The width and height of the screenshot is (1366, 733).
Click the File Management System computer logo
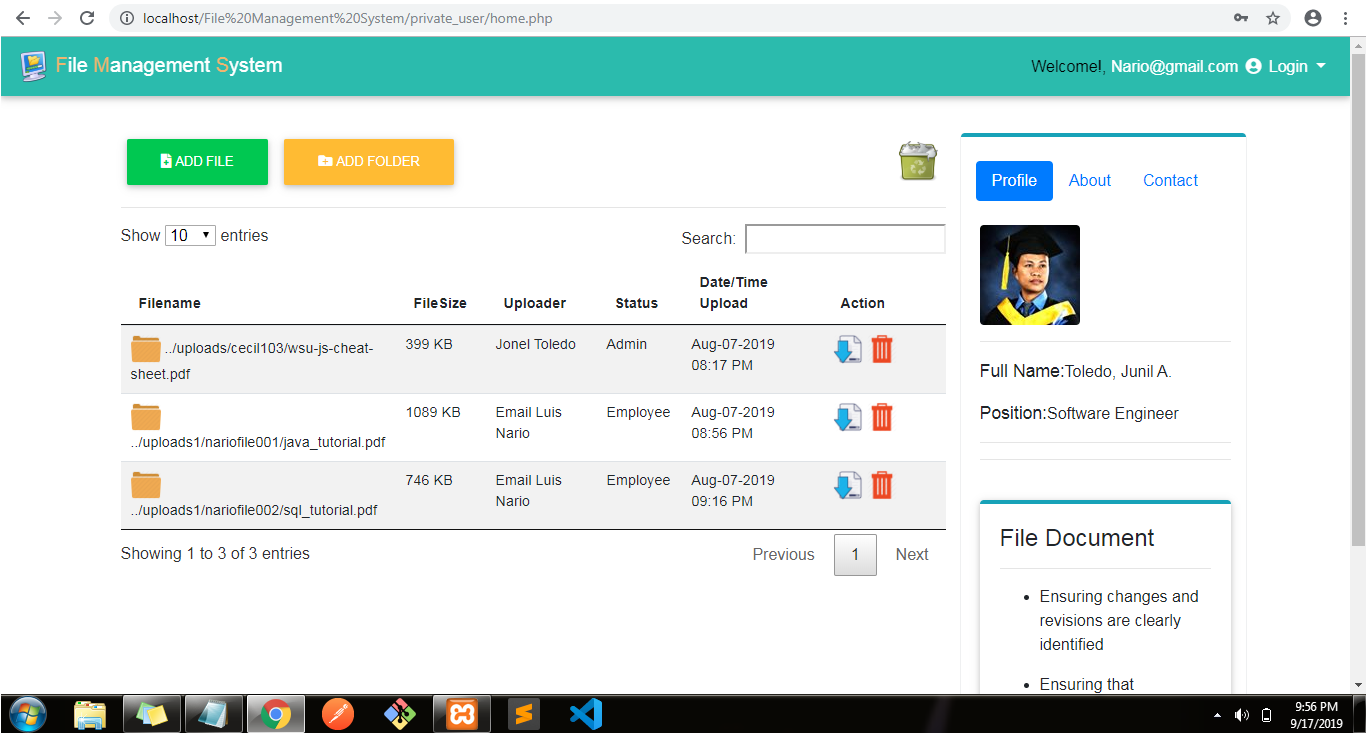pos(33,64)
